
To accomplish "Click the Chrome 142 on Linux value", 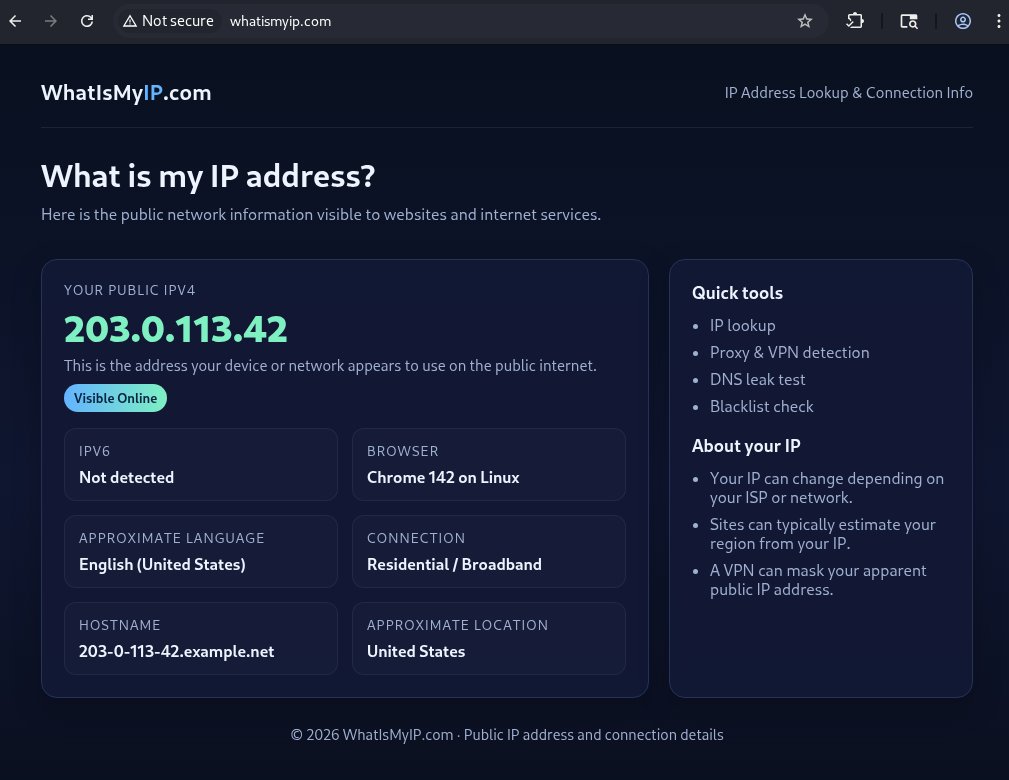I will (x=443, y=478).
